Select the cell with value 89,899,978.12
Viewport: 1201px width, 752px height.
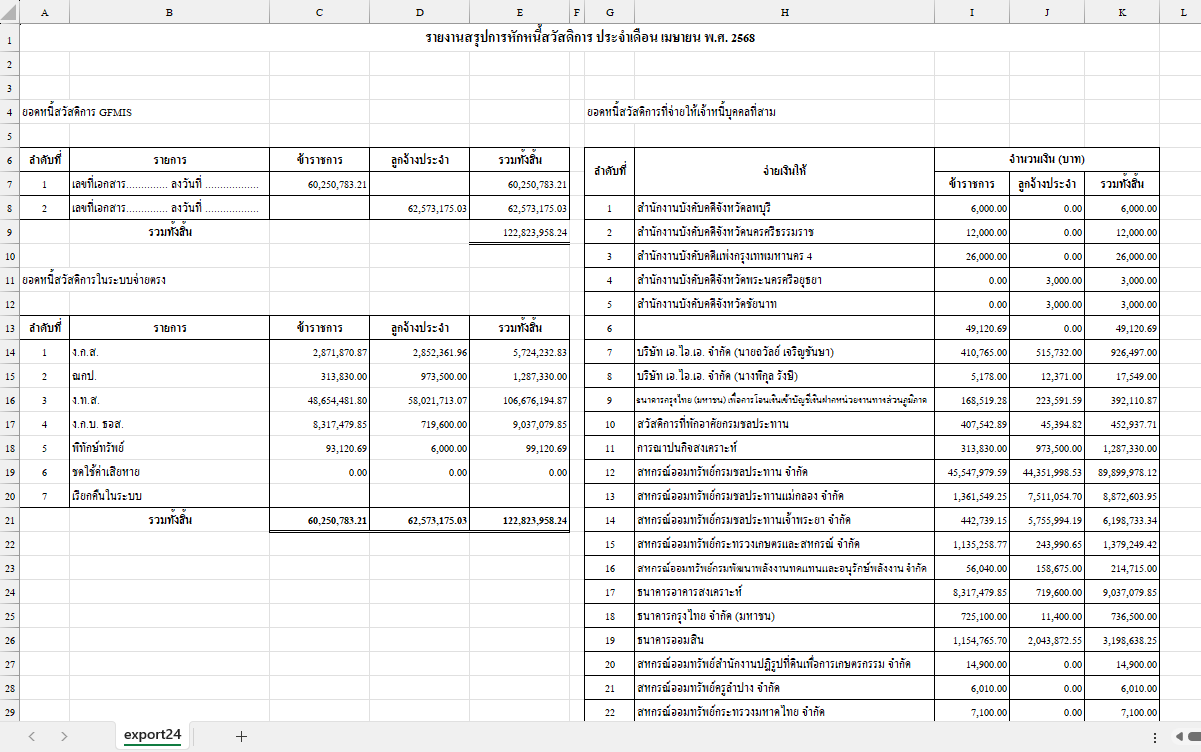pyautogui.click(x=1122, y=472)
